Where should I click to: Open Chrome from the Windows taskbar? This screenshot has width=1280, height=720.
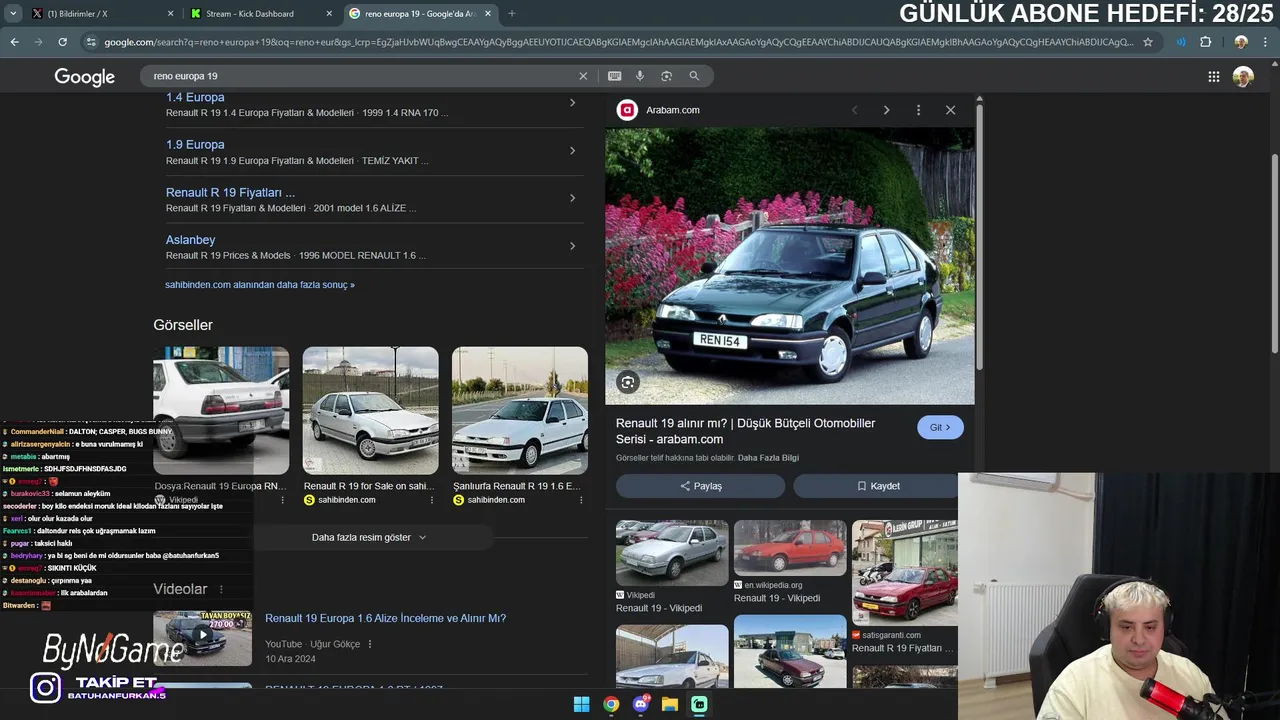coord(611,704)
